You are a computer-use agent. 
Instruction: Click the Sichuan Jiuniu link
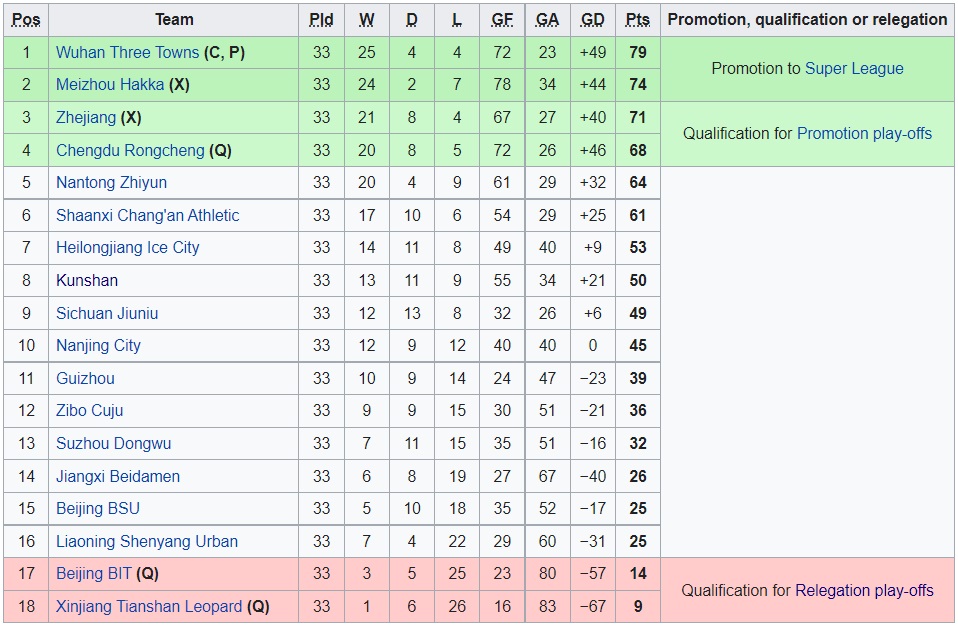(107, 313)
